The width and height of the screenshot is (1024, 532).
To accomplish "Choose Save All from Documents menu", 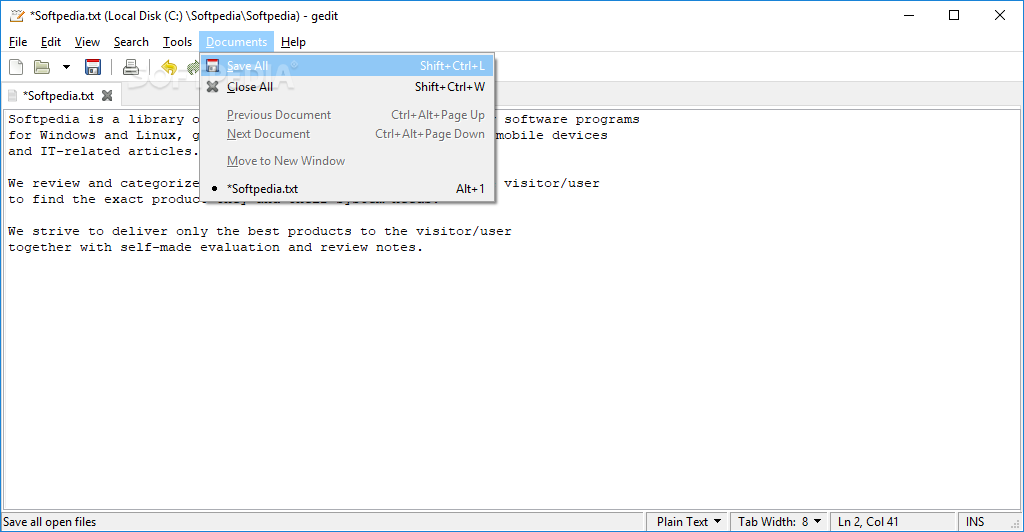I will click(347, 66).
